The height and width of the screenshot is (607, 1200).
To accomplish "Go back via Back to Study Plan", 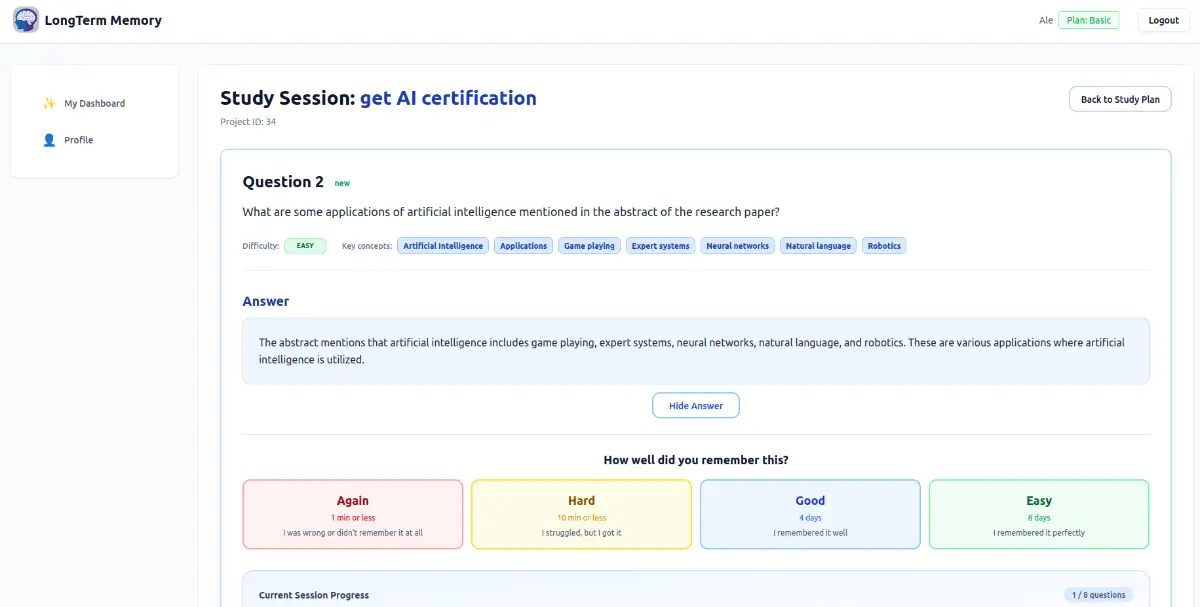I will pyautogui.click(x=1120, y=99).
